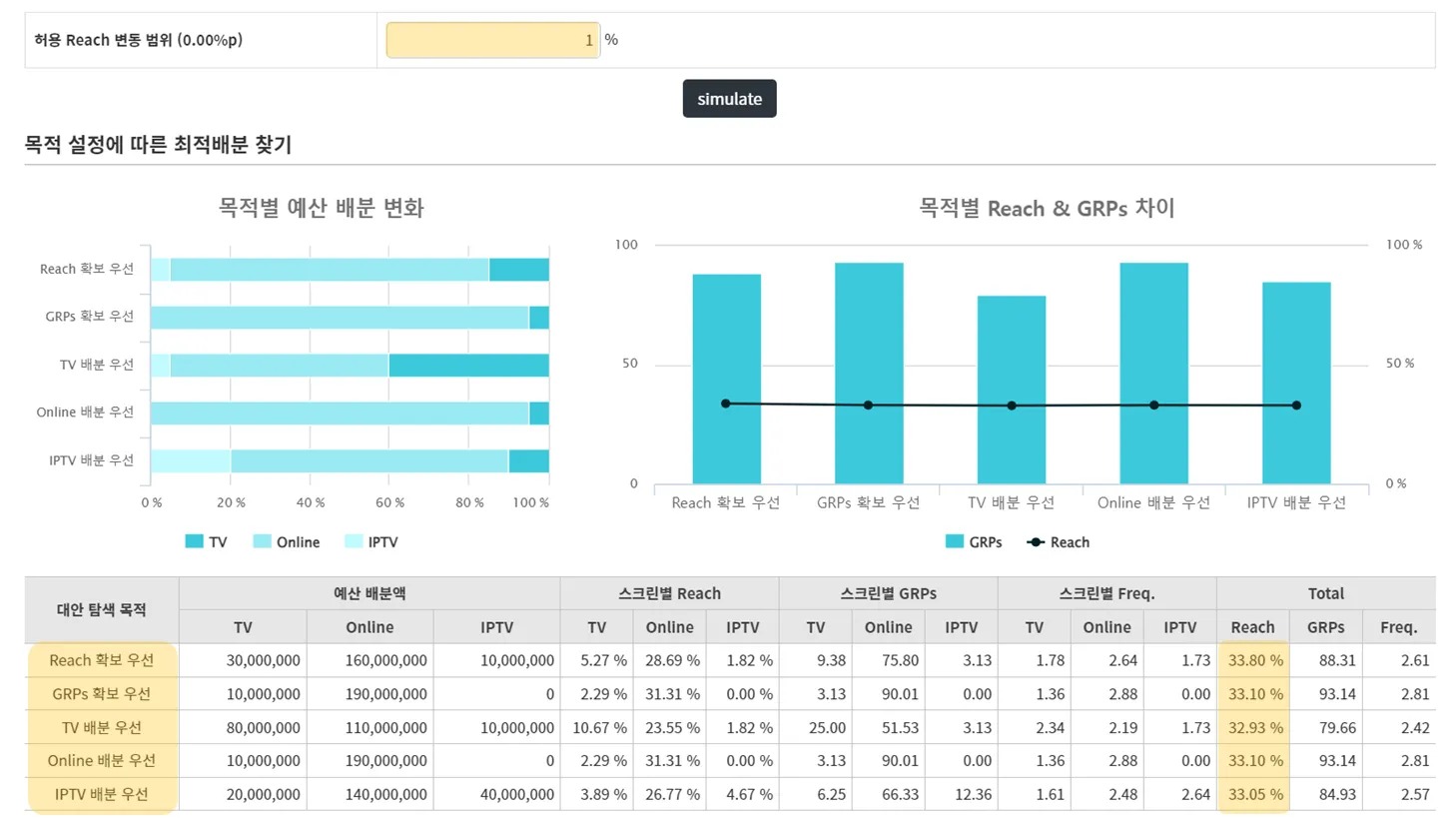Click the 스크린별 GRPs column group header
This screenshot has height=818, width=1456.
(x=888, y=593)
